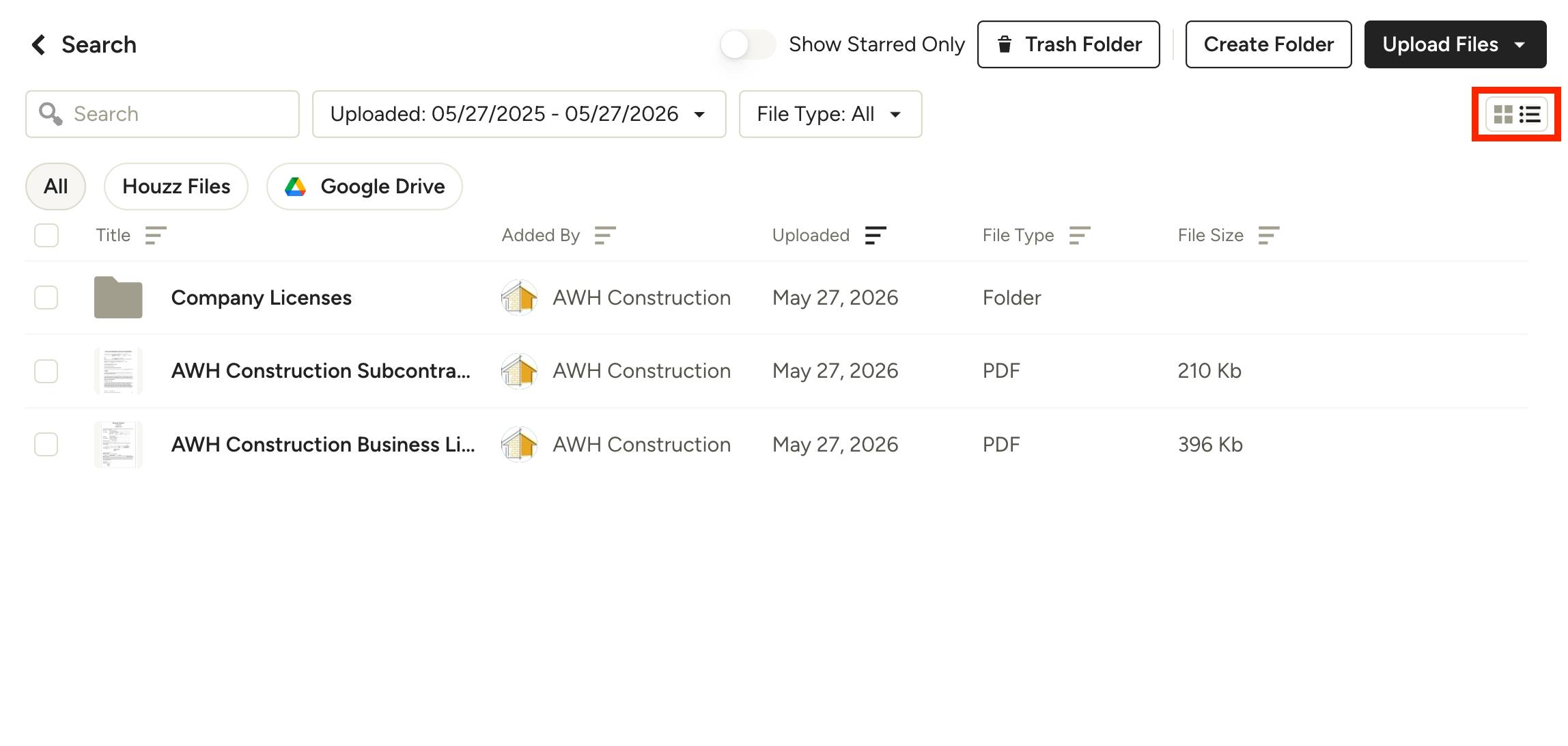Select the Company Licenses row checkbox
This screenshot has width=1568, height=746.
point(46,298)
